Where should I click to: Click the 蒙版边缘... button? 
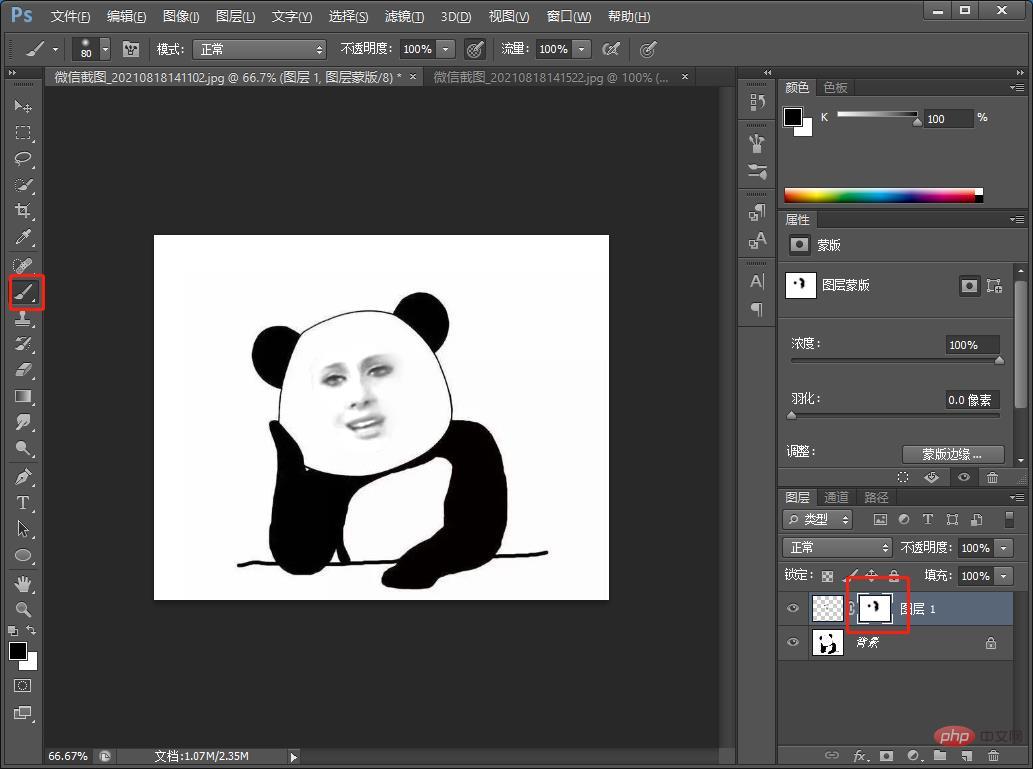point(951,454)
